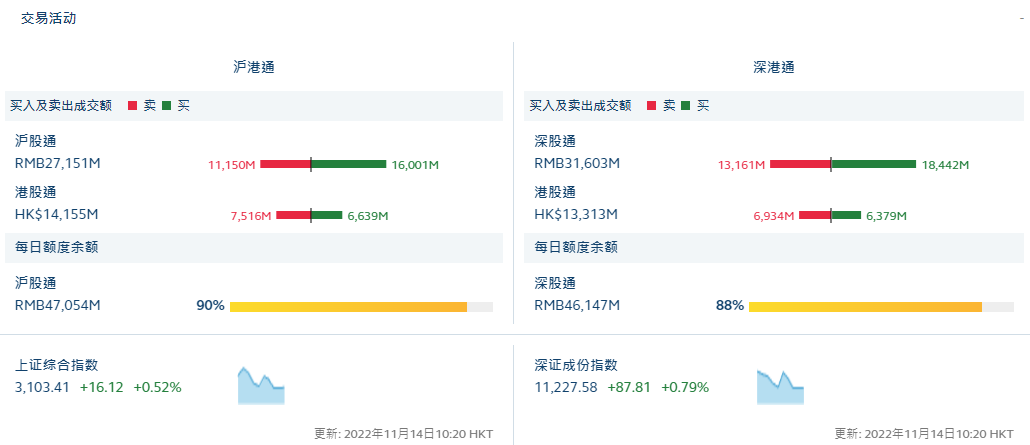Click the red 卖 legend swatch under 沪港通
Image resolution: width=1030 pixels, height=445 pixels.
[x=133, y=105]
